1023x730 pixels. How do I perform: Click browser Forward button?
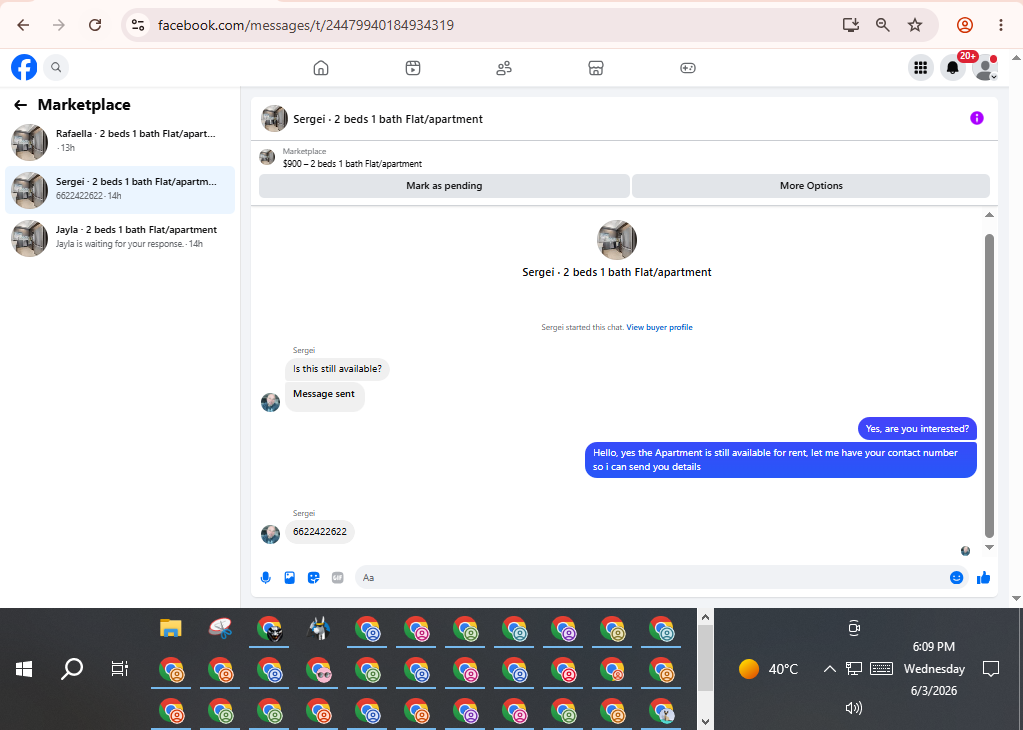59,25
